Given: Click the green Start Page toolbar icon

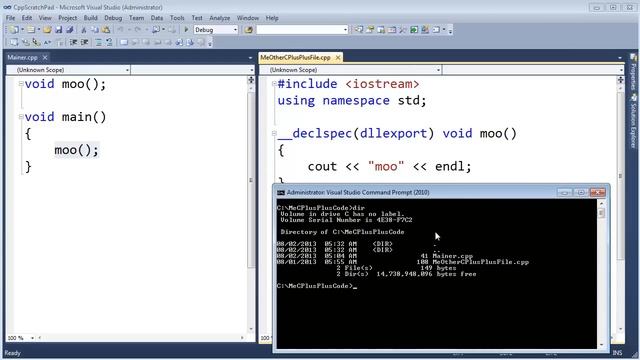Looking at the screenshot, I should click(x=414, y=30).
